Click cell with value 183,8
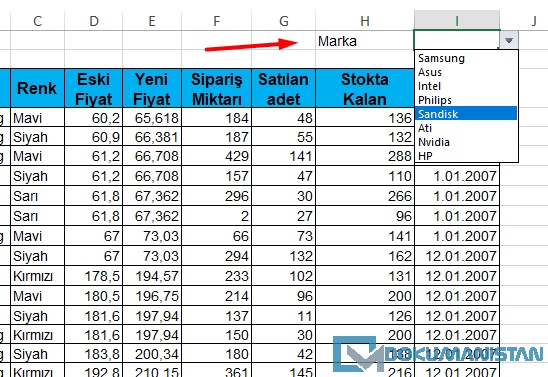 click(x=94, y=354)
